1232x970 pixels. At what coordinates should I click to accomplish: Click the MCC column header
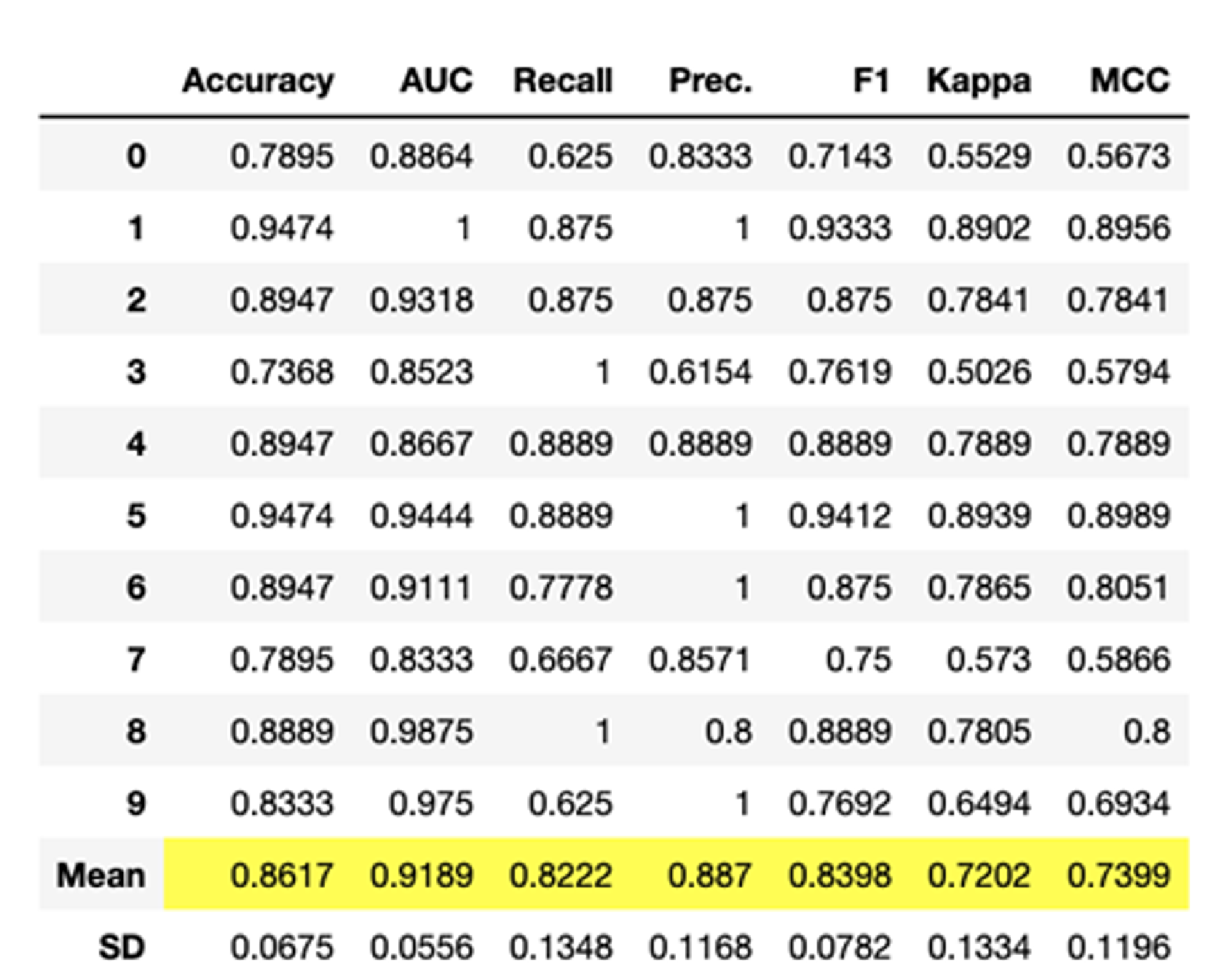(x=1130, y=81)
